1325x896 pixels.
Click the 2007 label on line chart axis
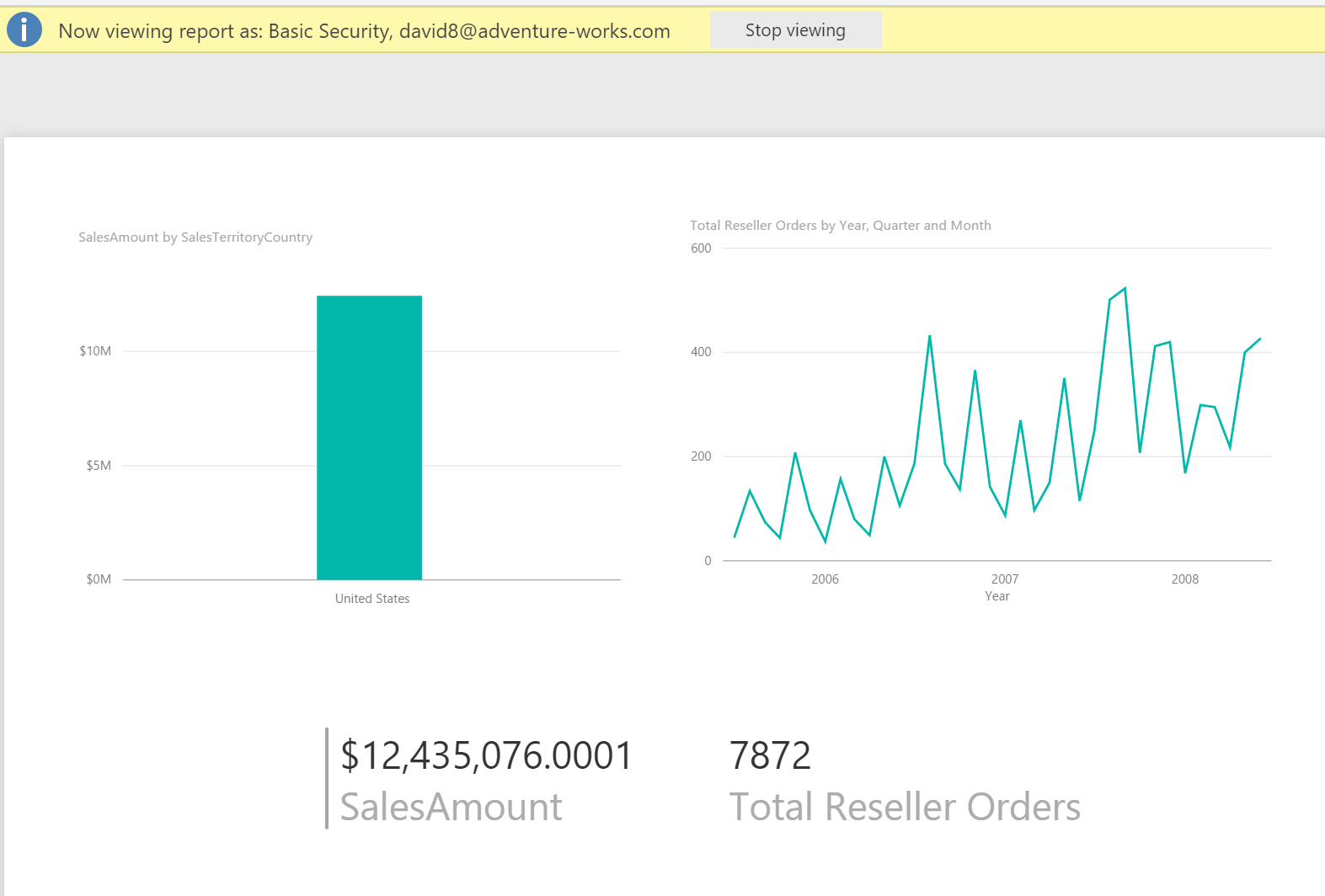point(1004,579)
